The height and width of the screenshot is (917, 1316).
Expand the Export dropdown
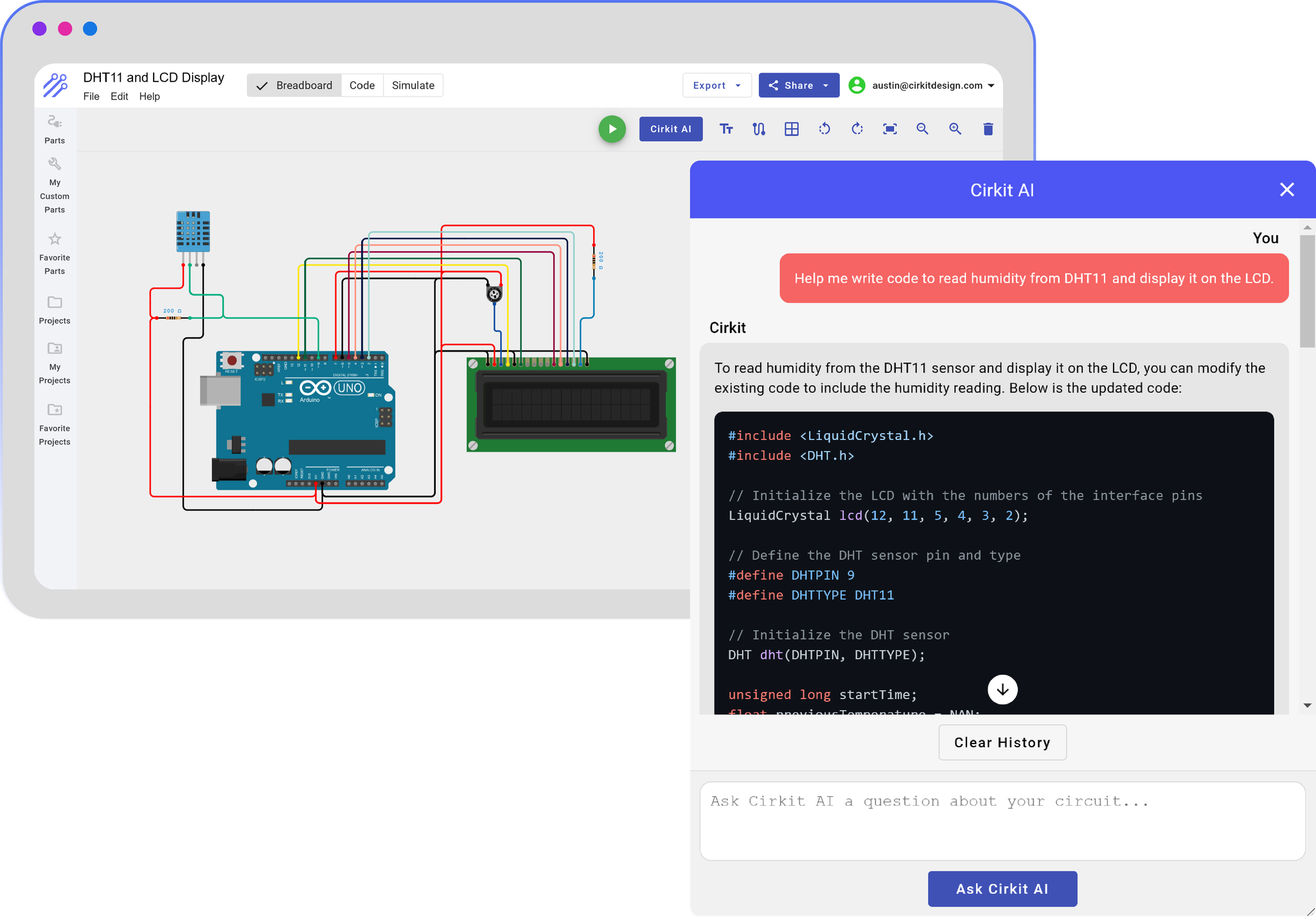pyautogui.click(x=716, y=85)
